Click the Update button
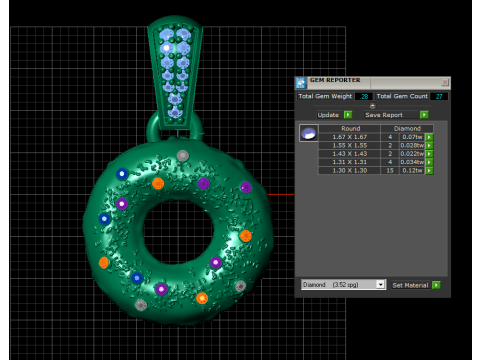 328,115
